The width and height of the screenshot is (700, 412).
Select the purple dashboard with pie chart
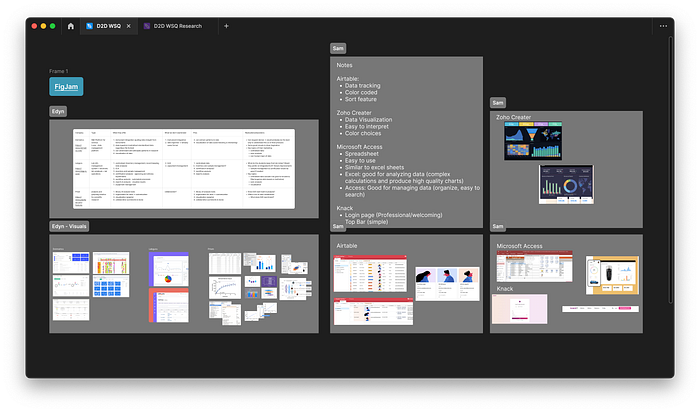169,269
